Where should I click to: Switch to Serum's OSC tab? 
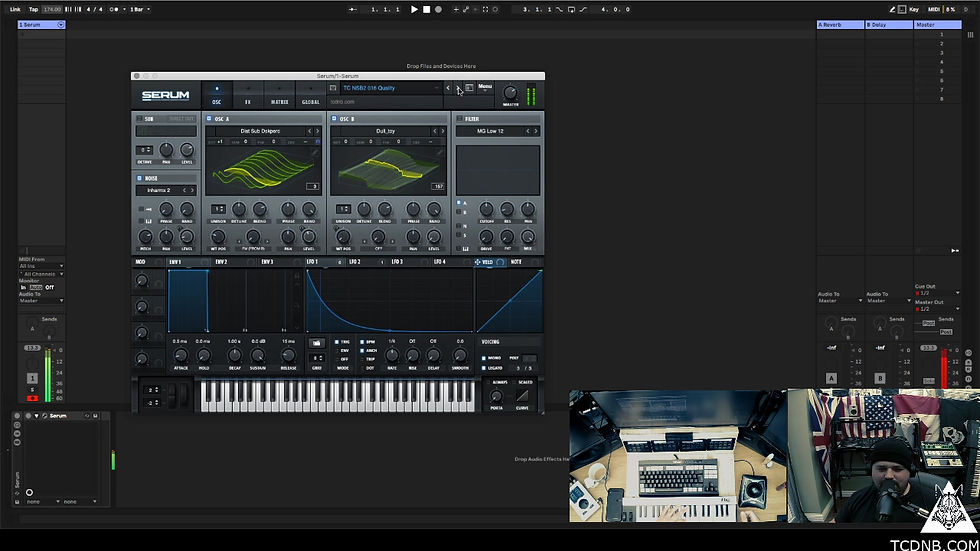pyautogui.click(x=216, y=95)
